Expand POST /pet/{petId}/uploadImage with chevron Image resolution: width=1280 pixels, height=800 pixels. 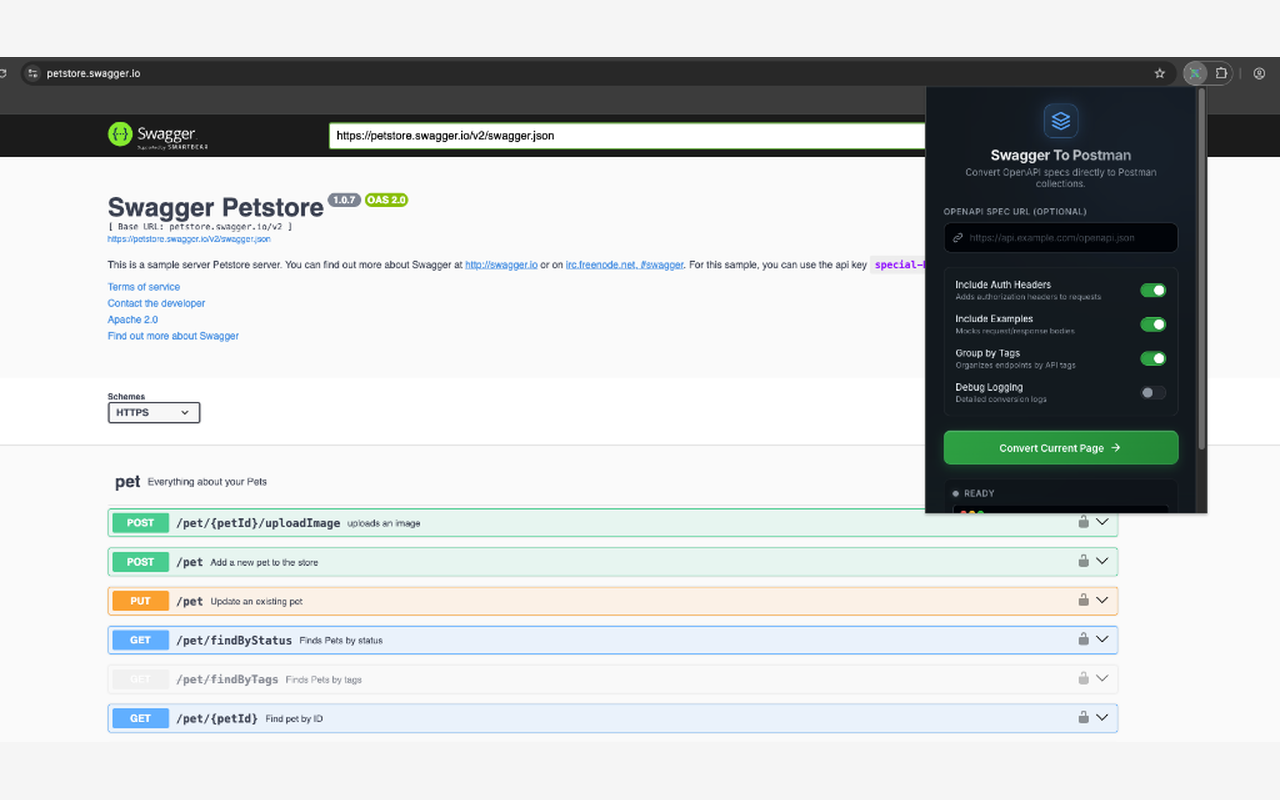(x=1102, y=522)
